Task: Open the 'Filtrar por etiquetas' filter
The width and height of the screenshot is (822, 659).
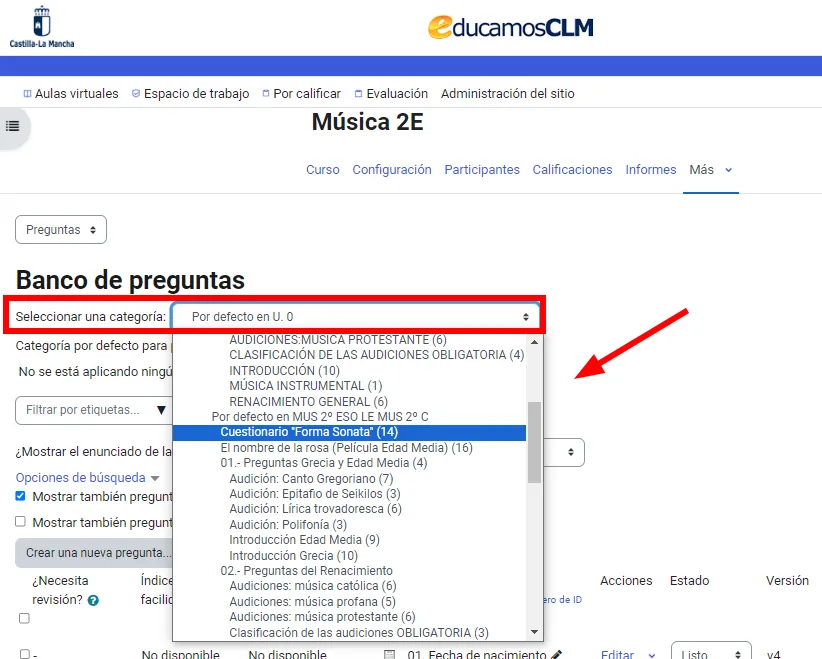Action: (x=93, y=411)
